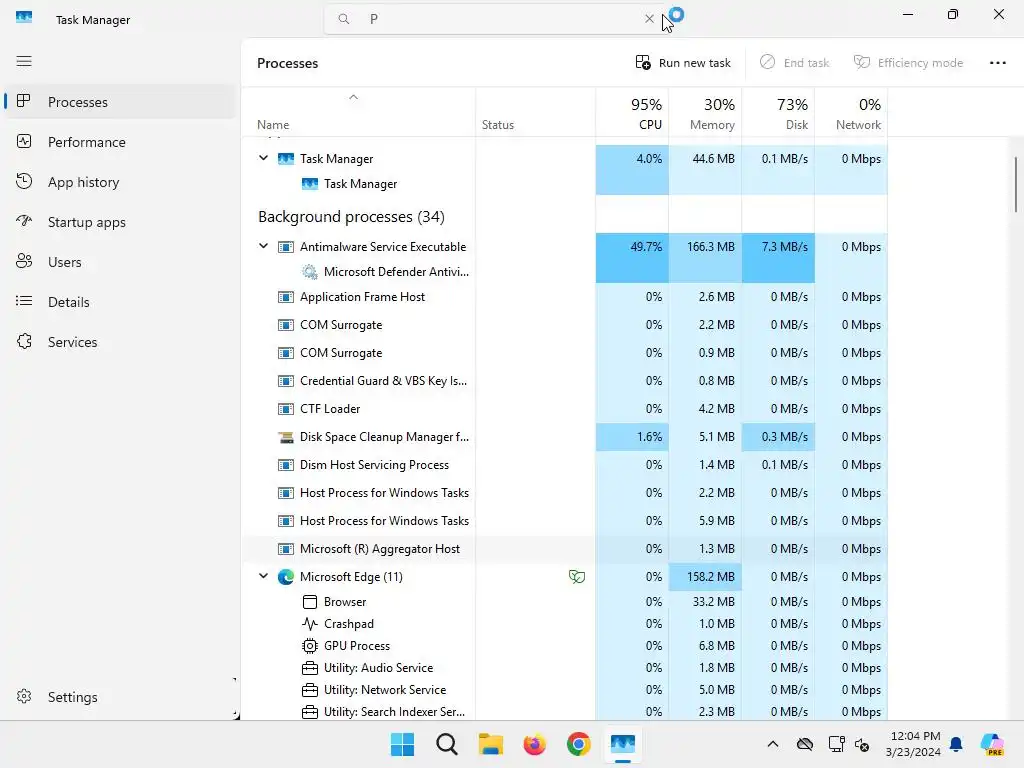This screenshot has width=1024, height=768.
Task: Click the search magnifier icon in the title bar
Action: pyautogui.click(x=344, y=19)
